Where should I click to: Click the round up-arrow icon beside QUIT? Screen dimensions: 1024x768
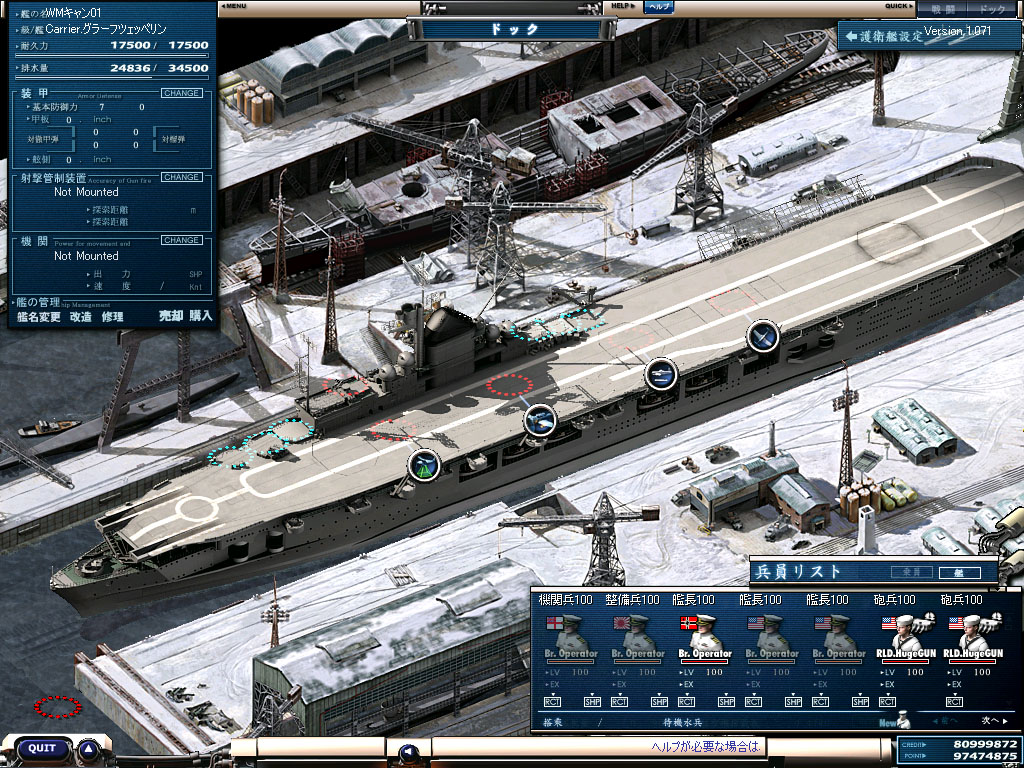[x=89, y=748]
